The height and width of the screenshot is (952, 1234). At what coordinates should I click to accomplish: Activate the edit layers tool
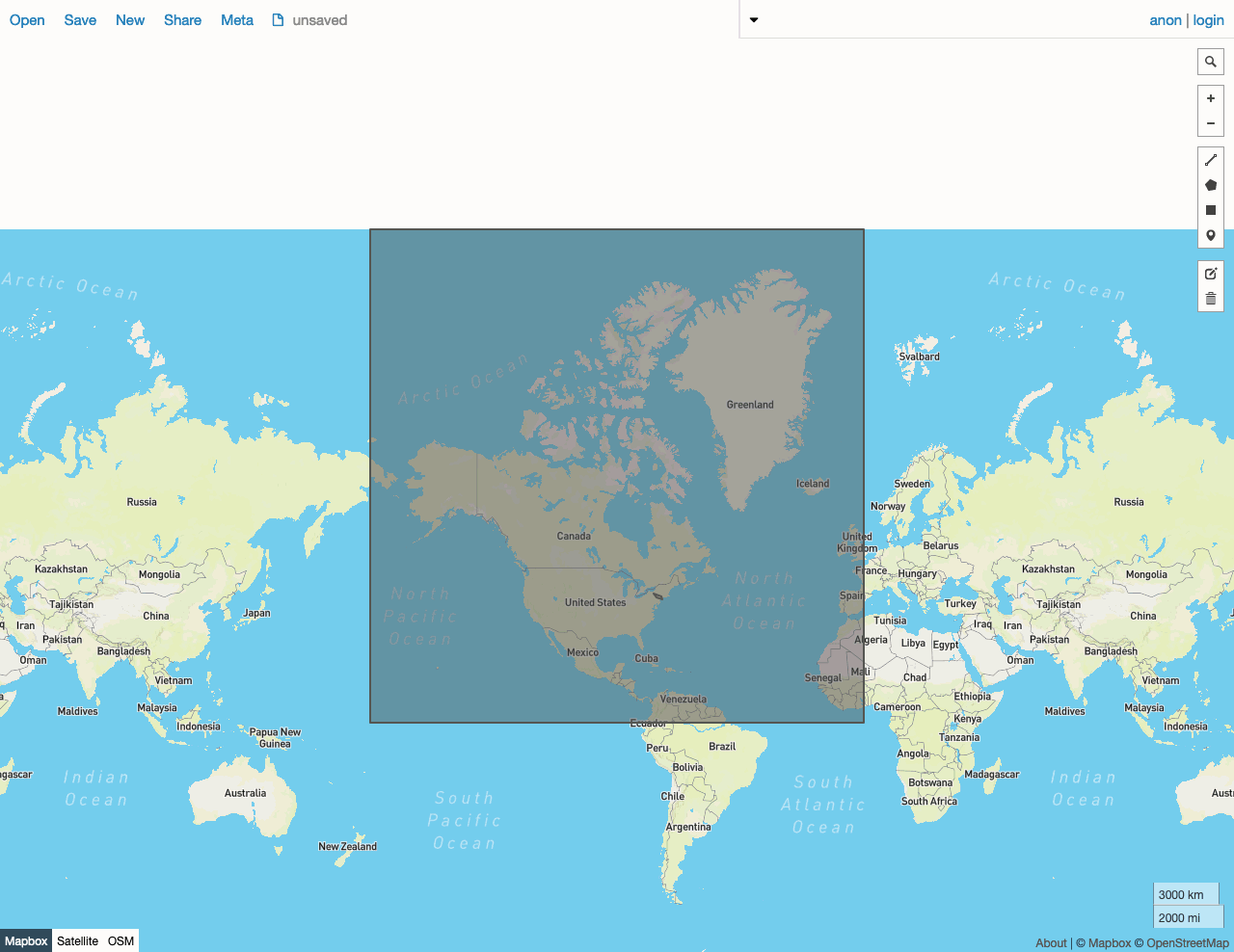point(1211,274)
